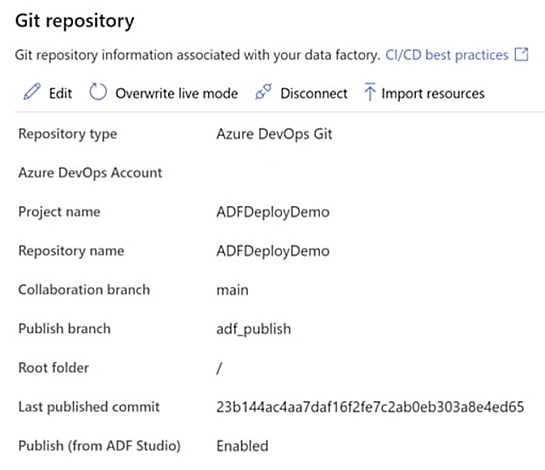Click the Disconnect plug icon
The width and height of the screenshot is (545, 470).
263,92
